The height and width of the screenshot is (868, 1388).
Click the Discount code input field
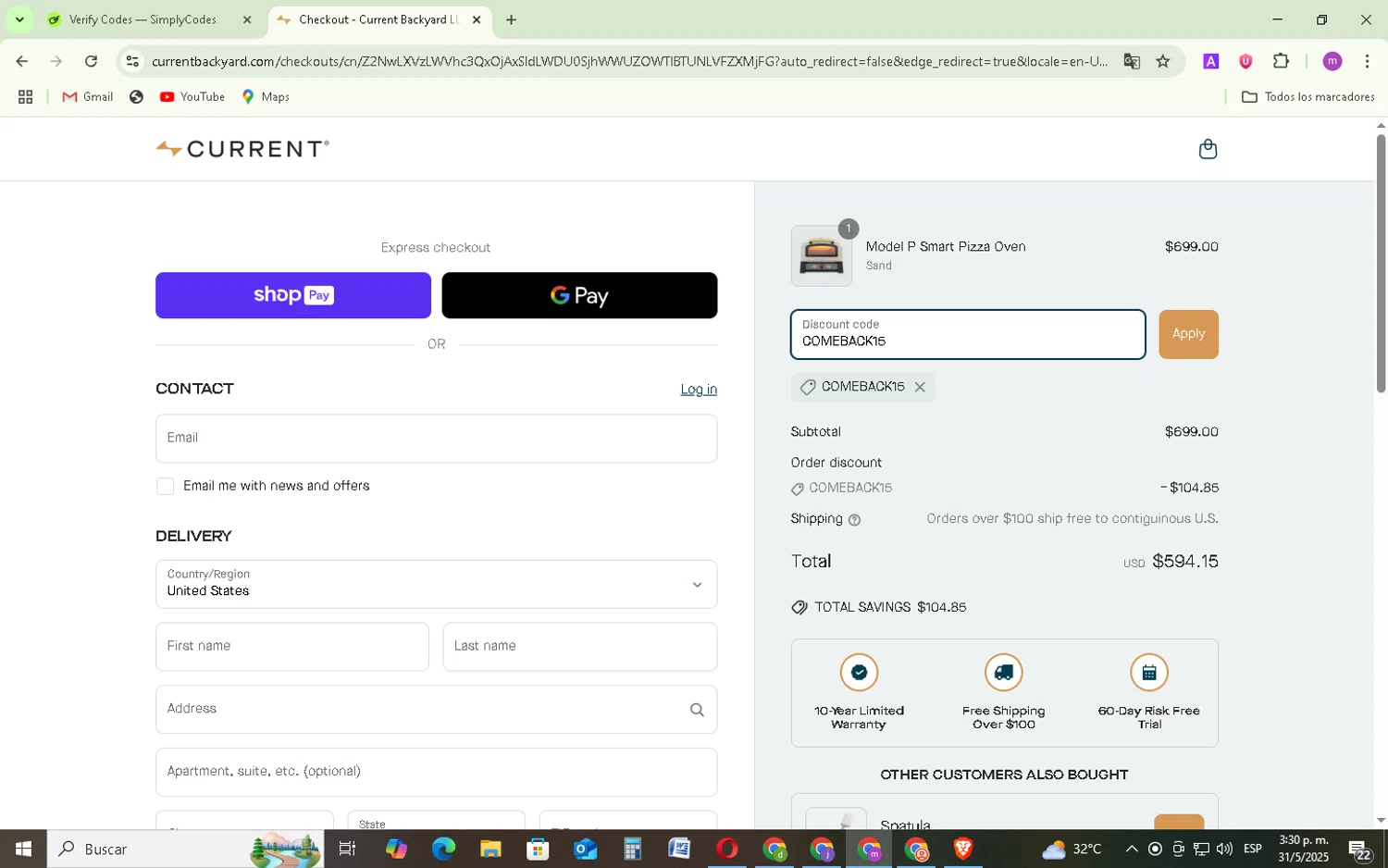[968, 334]
